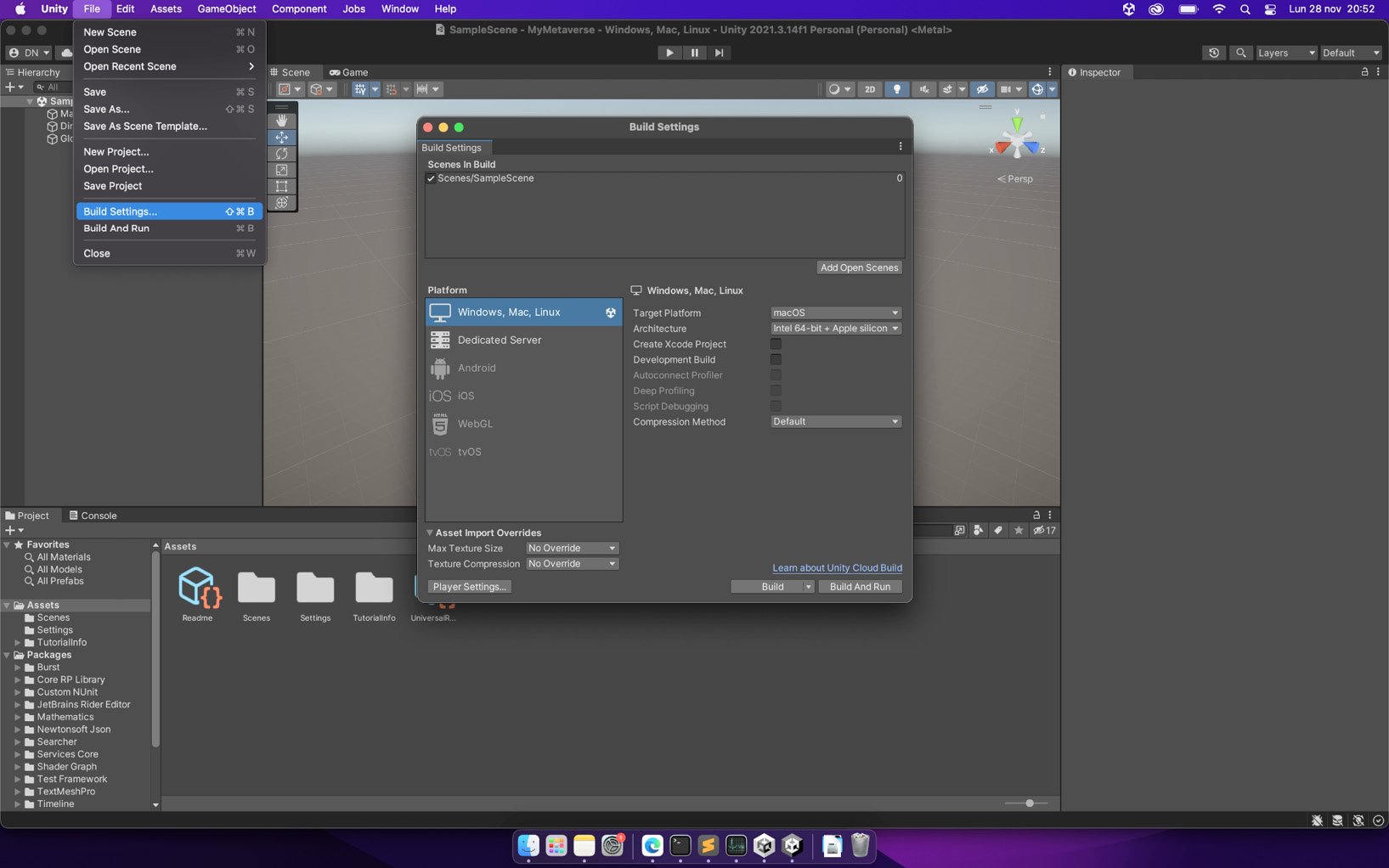
Task: Open the Window menu
Action: [400, 8]
